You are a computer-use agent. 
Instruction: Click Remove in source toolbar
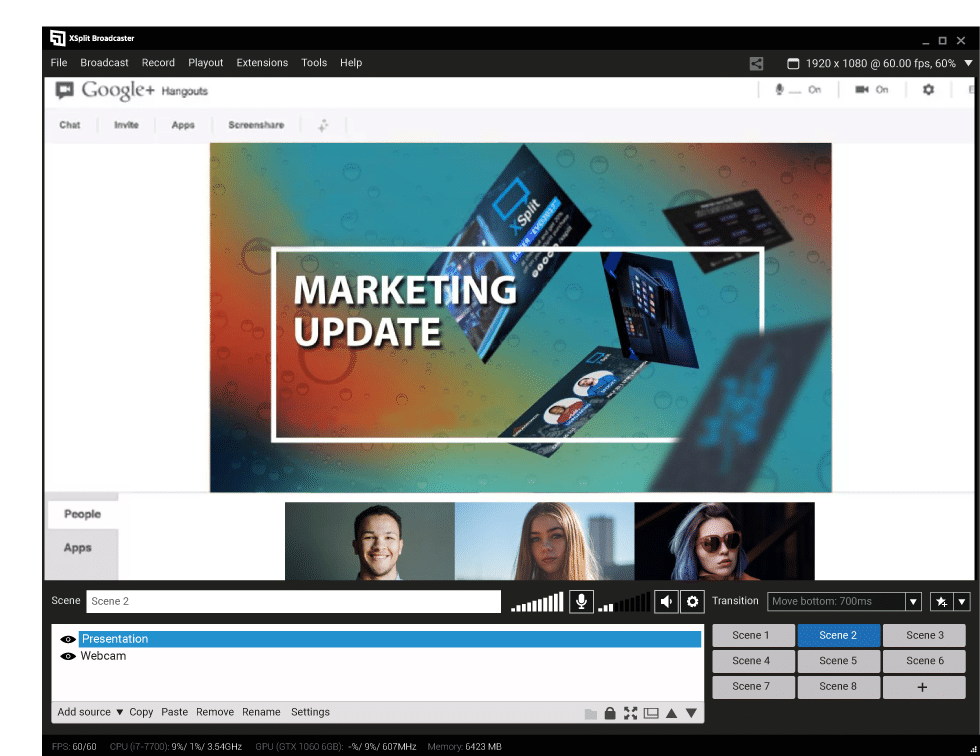[215, 712]
